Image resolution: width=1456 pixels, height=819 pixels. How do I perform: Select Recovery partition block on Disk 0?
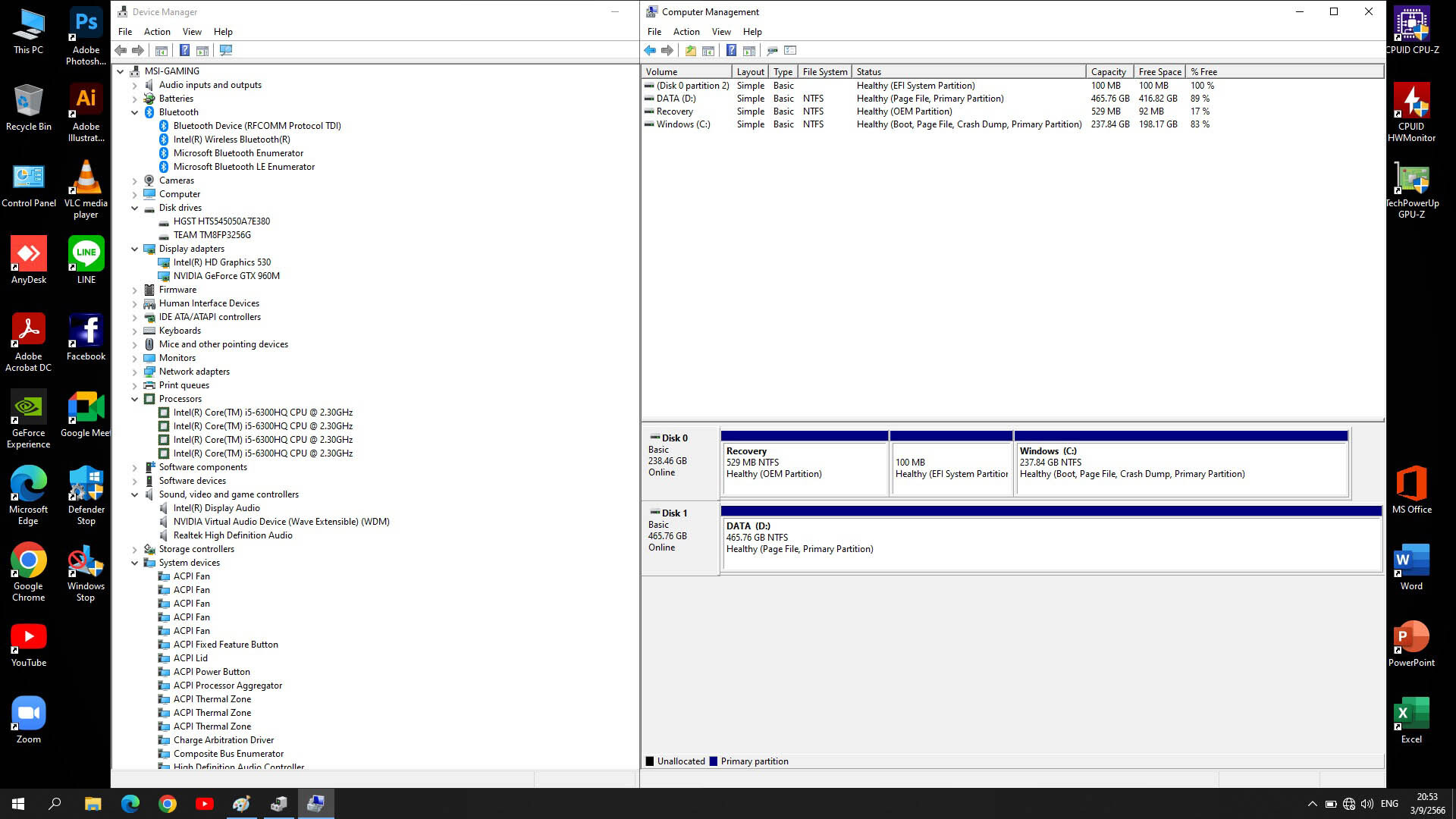(x=805, y=463)
